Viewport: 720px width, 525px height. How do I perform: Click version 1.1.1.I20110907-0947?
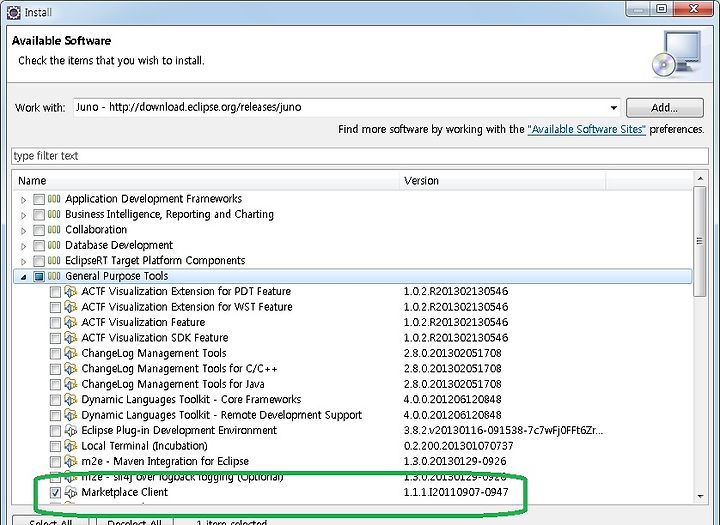pos(456,492)
